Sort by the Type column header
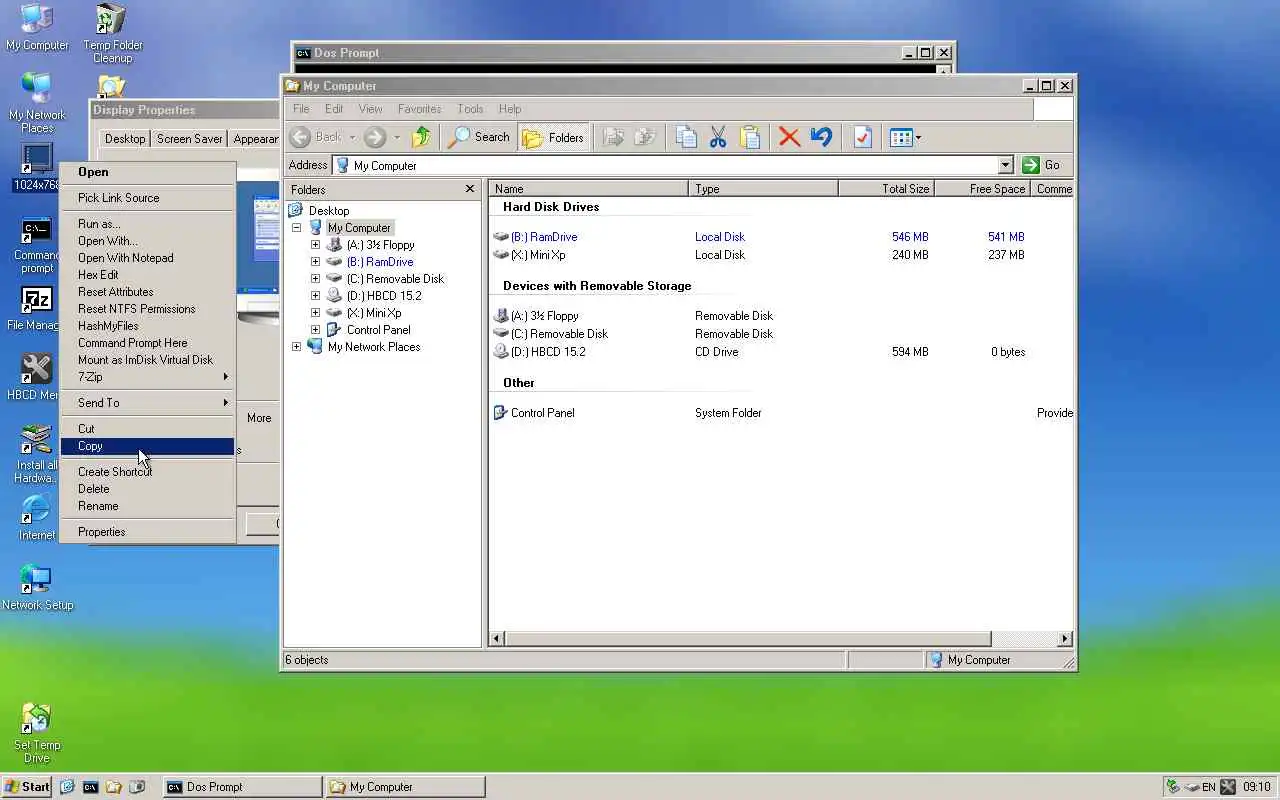This screenshot has width=1280, height=800. 764,189
